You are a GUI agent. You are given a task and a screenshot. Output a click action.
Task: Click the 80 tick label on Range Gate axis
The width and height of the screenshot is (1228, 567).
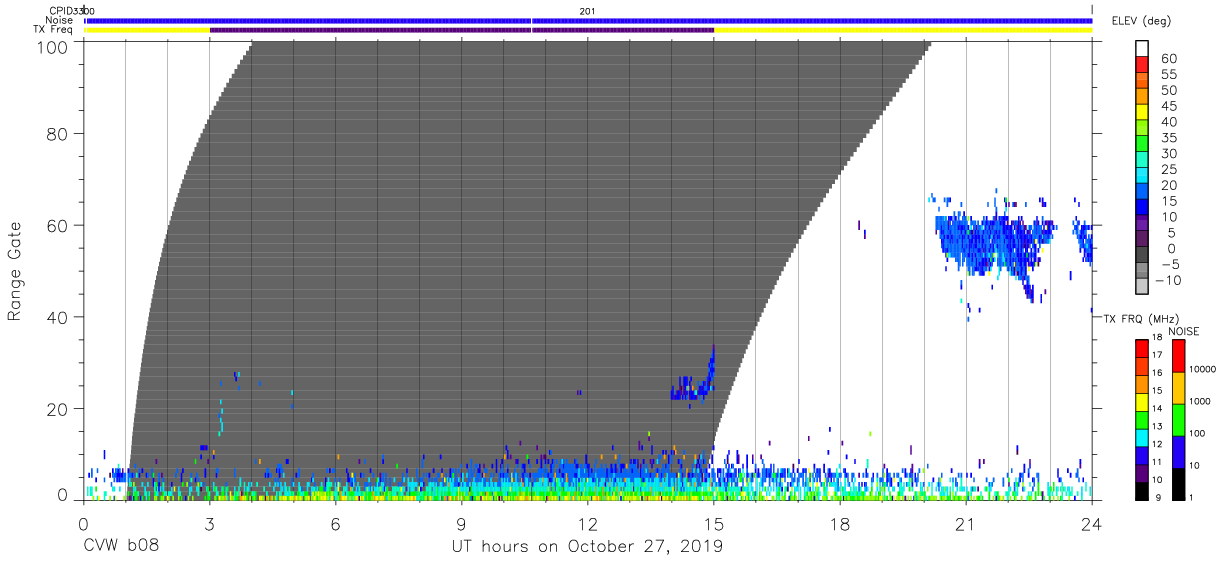point(59,133)
